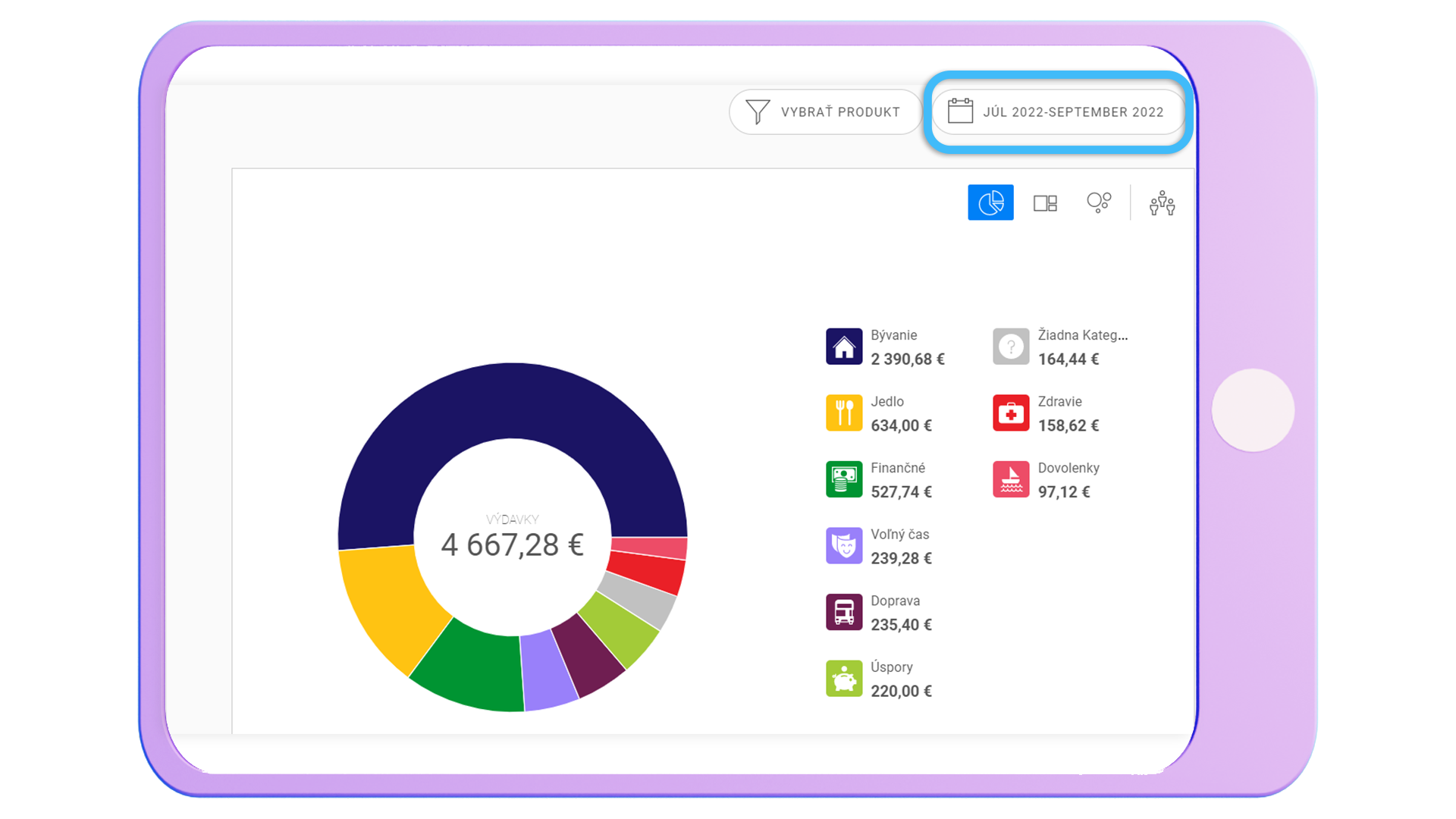Image resolution: width=1456 pixels, height=819 pixels.
Task: Select the pie chart view icon
Action: [x=990, y=202]
